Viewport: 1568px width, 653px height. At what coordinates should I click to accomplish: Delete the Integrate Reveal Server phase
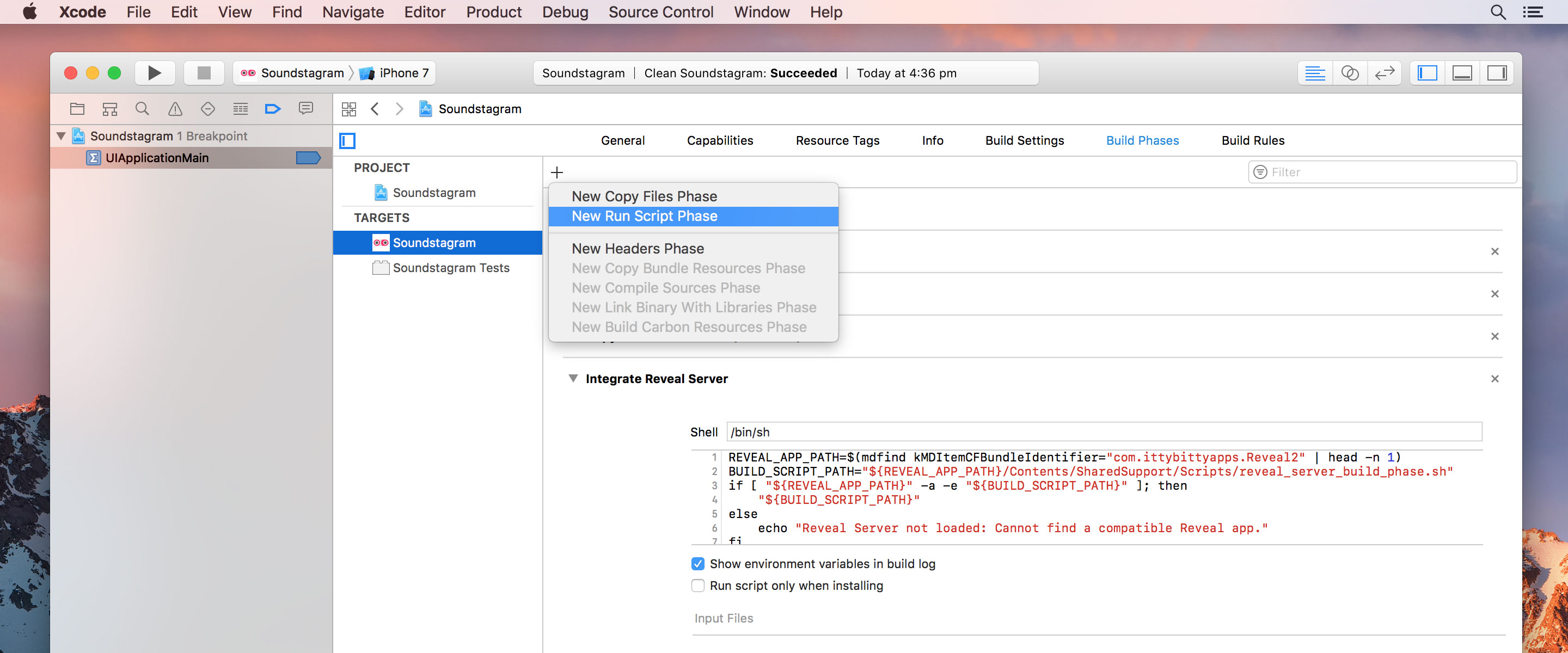tap(1494, 379)
